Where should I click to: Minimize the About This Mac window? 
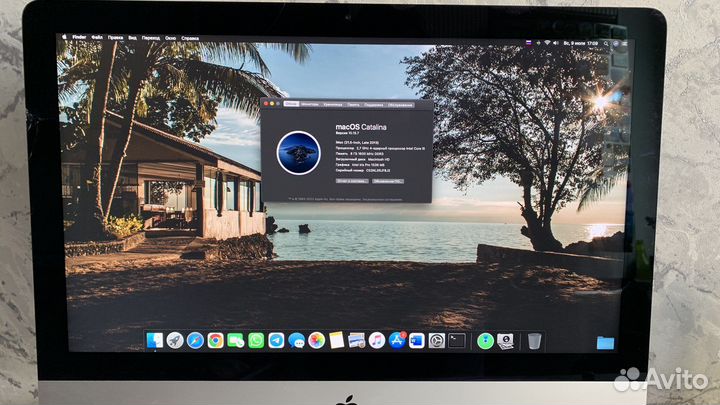coord(272,104)
